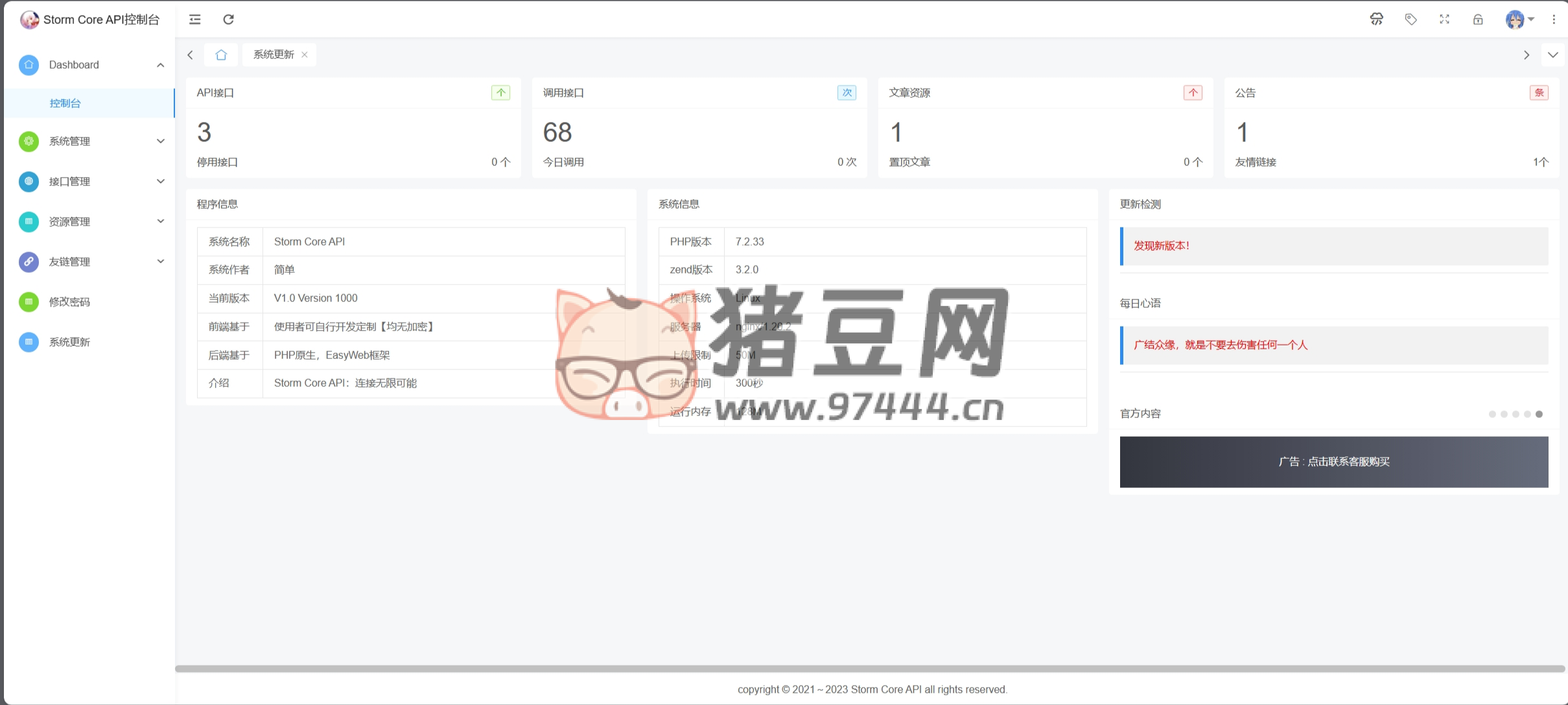
Task: Click the 发现新版本! update notice
Action: tap(1161, 246)
